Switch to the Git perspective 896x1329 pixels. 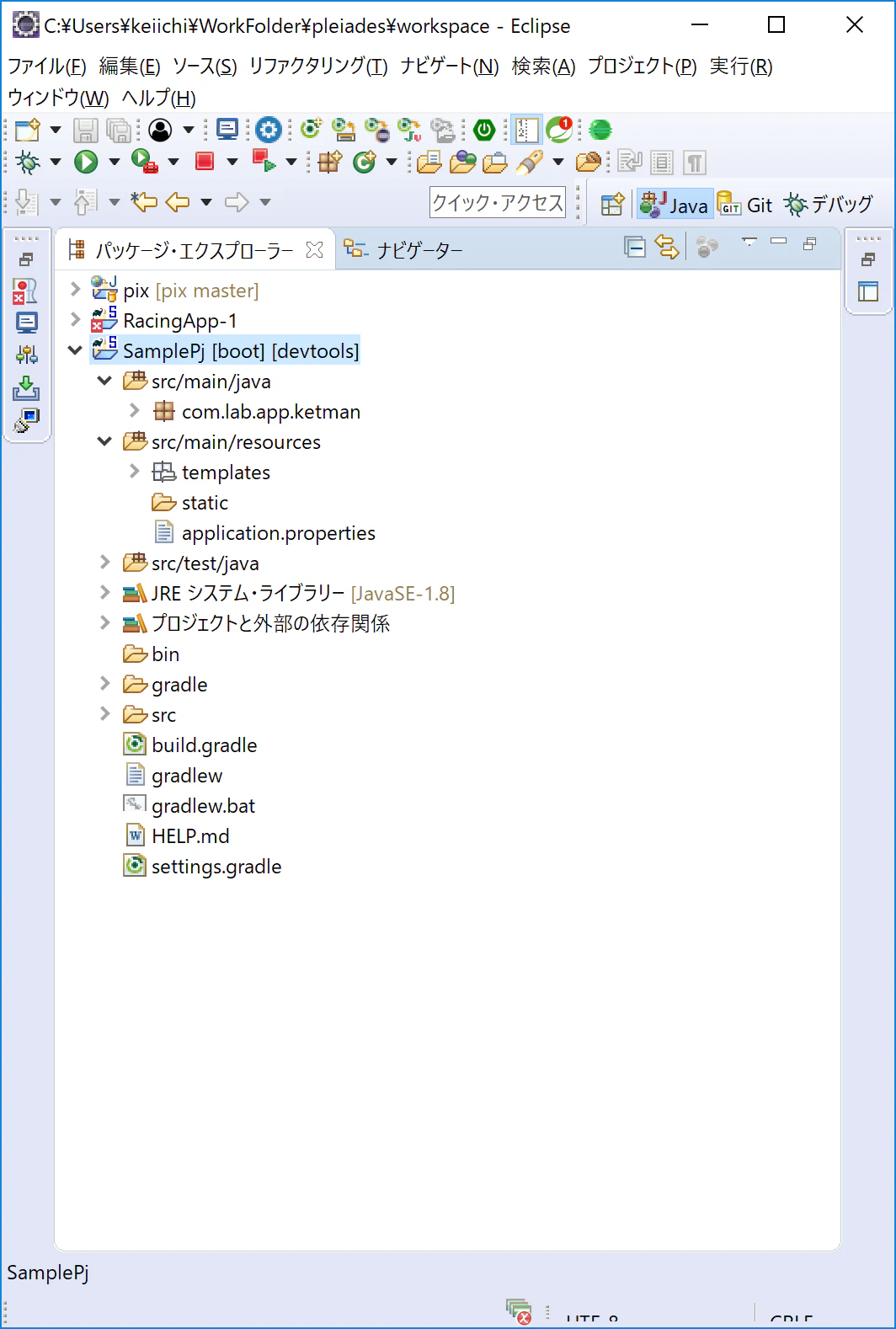745,205
